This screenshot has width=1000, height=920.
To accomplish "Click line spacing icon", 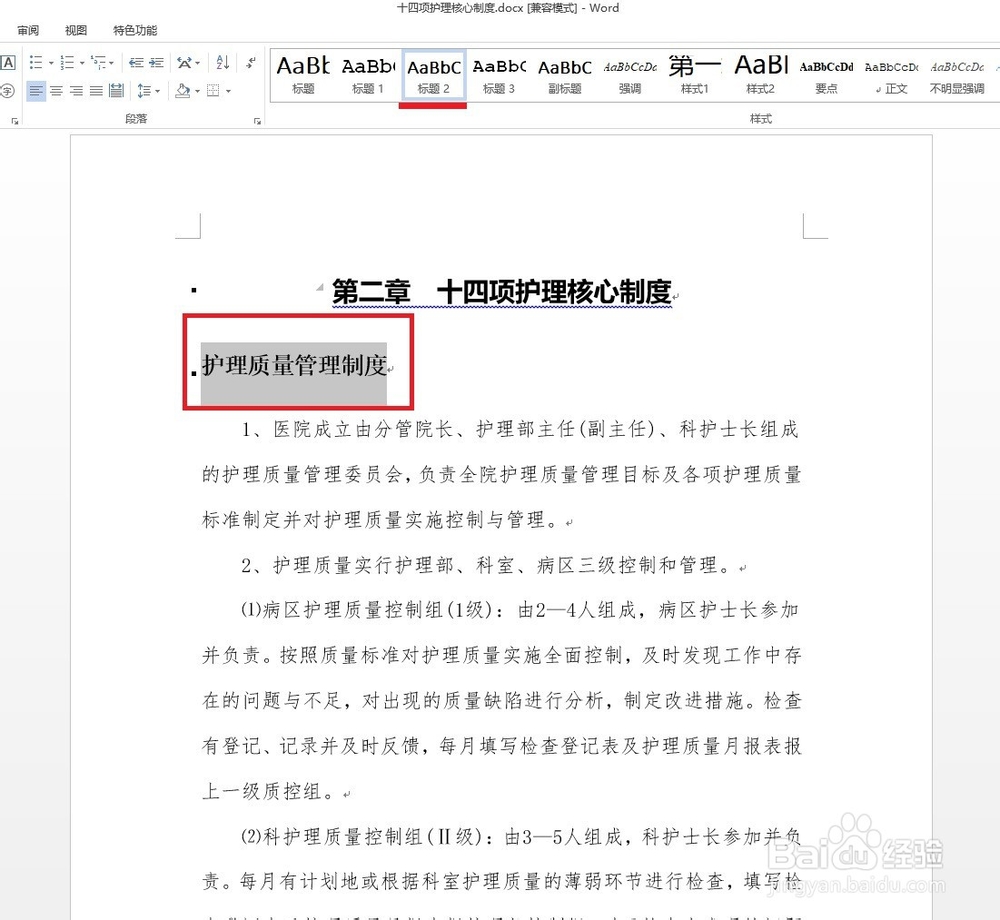I will pos(143,91).
